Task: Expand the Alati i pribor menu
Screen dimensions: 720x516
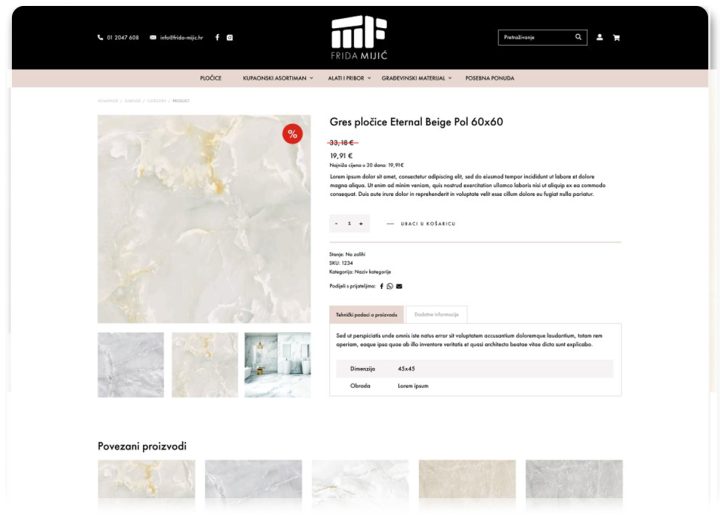Action: [x=347, y=77]
